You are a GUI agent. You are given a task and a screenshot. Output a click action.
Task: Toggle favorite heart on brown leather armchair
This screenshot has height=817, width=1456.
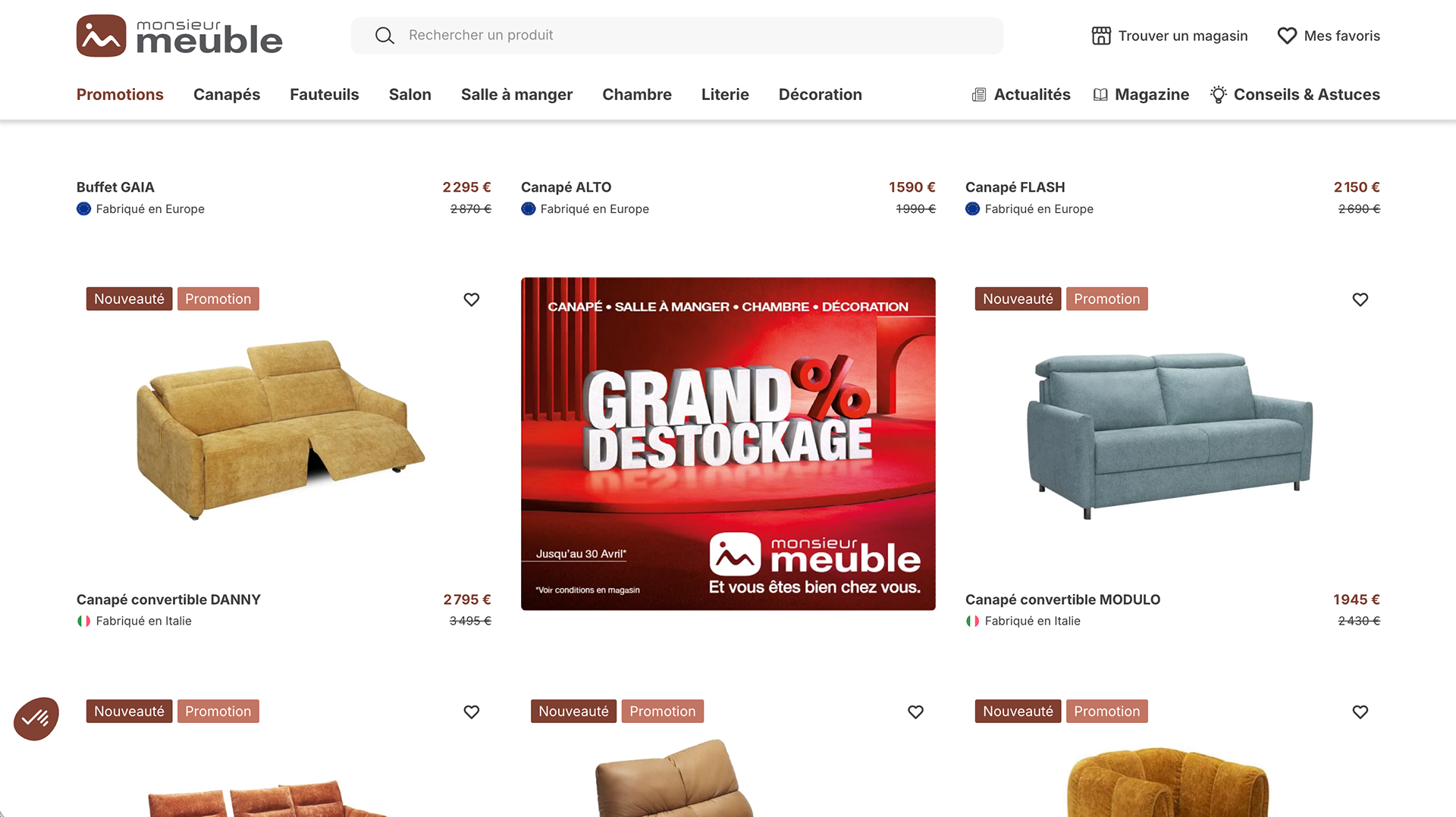916,712
